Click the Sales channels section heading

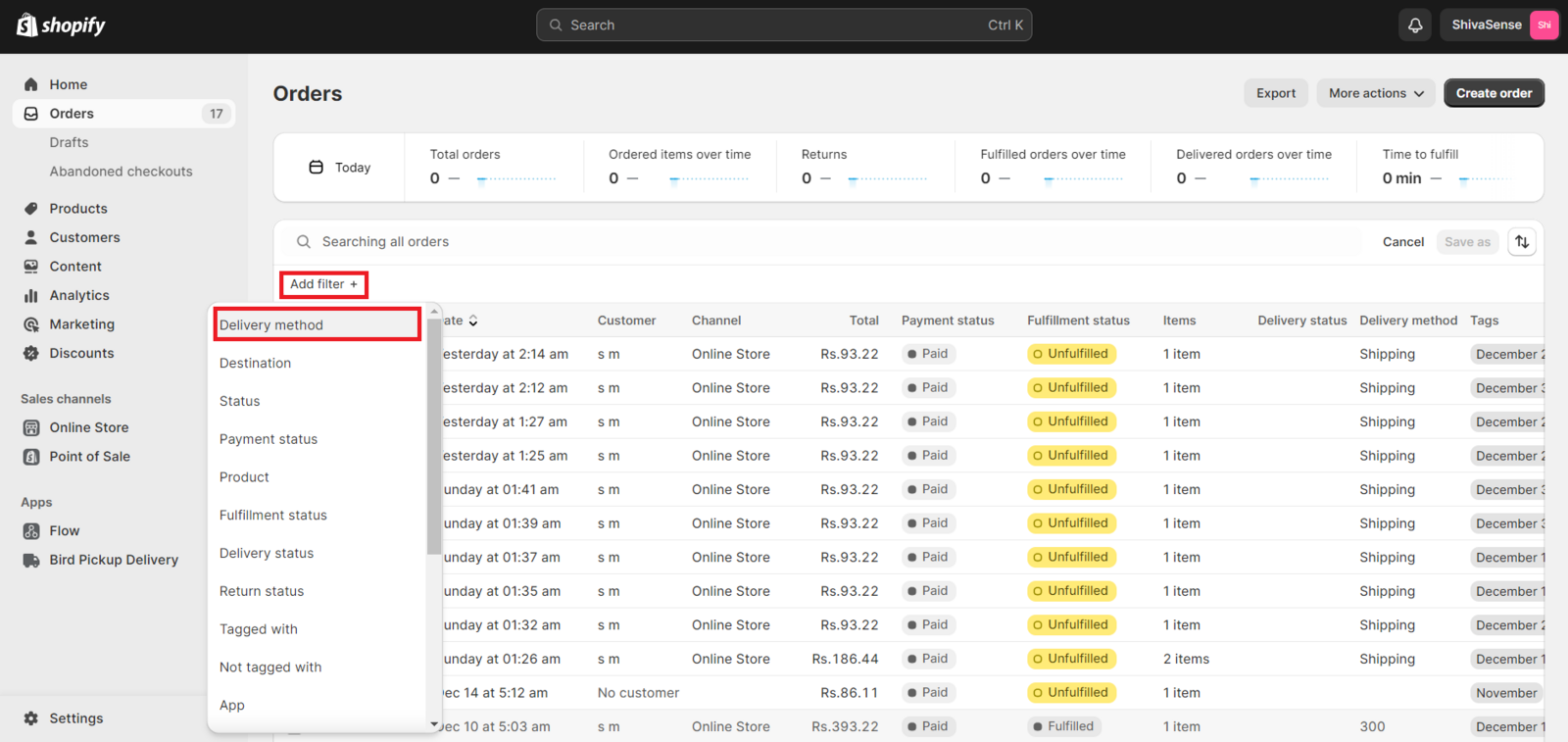[66, 399]
